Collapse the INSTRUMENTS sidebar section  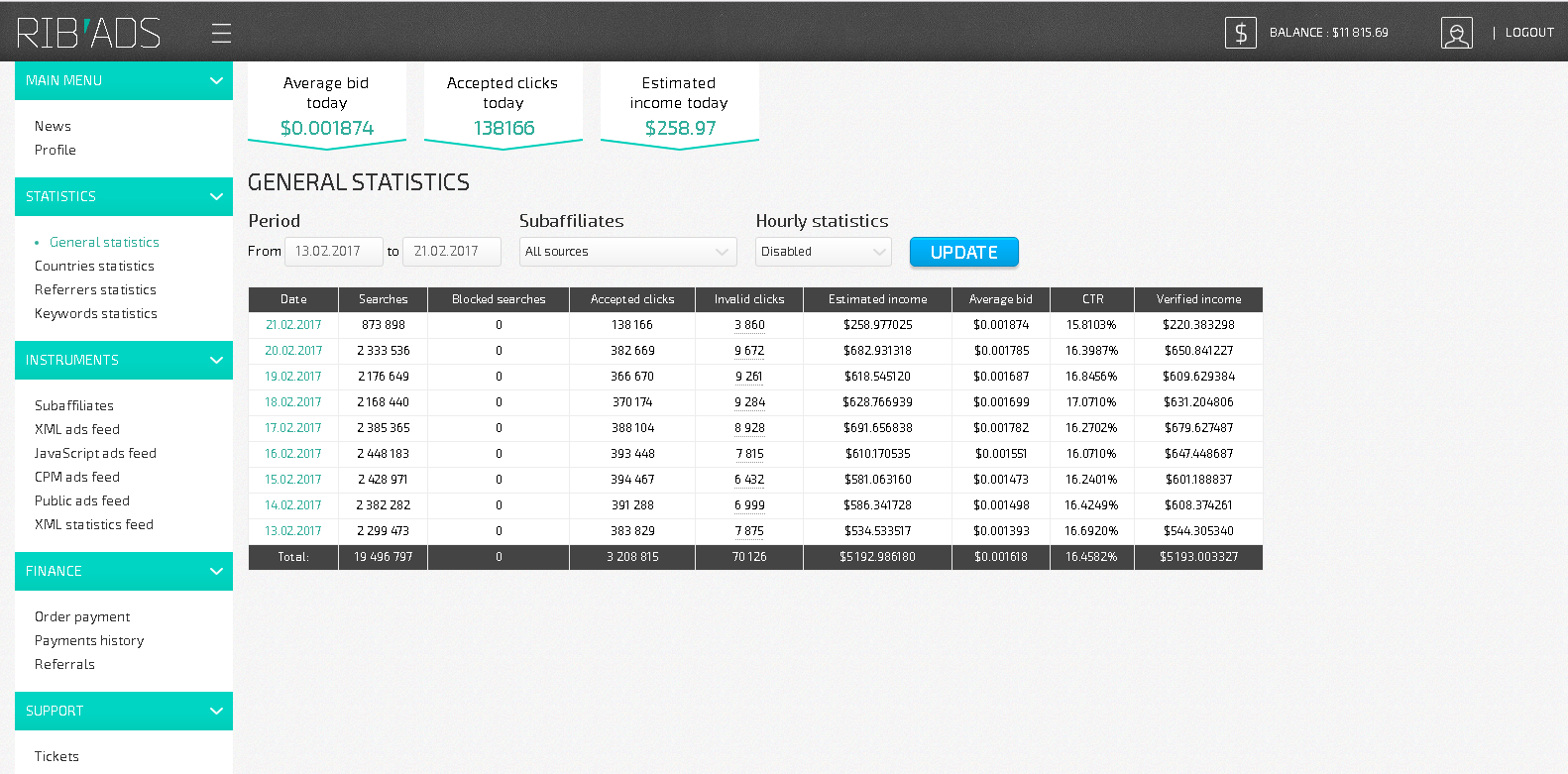pos(216,361)
